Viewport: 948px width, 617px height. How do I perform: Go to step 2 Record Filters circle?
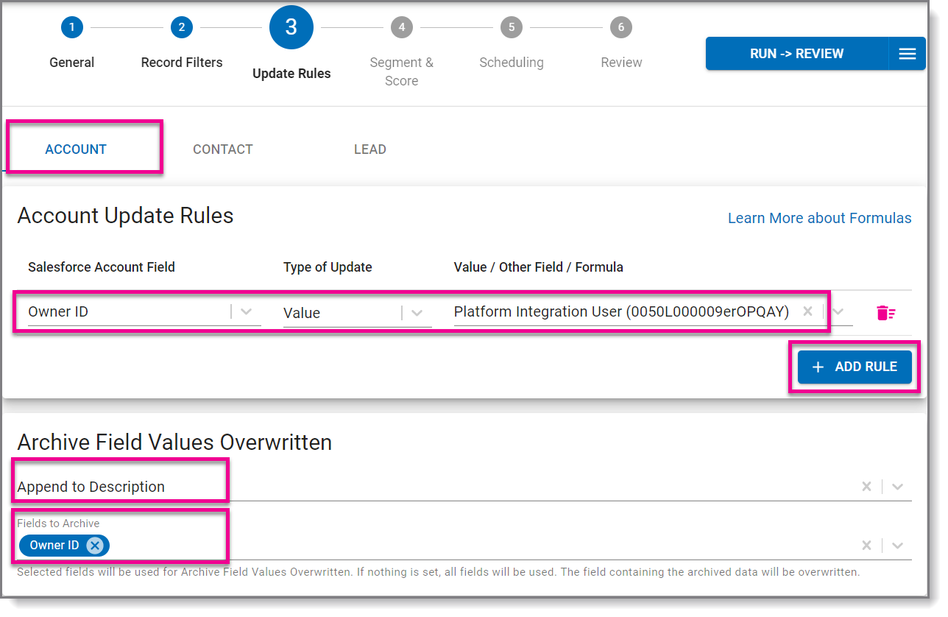click(x=181, y=27)
